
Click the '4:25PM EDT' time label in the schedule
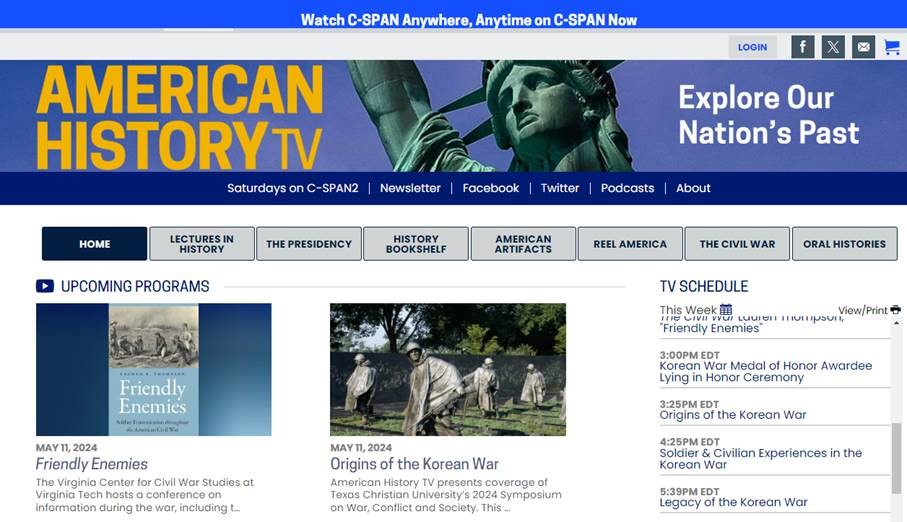point(690,442)
